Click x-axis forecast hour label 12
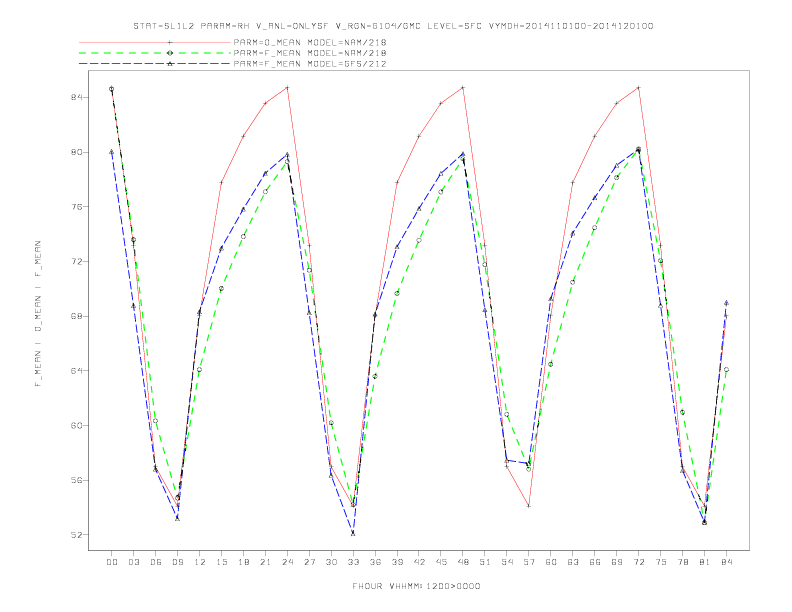This screenshot has width=792, height=612. tap(200, 562)
